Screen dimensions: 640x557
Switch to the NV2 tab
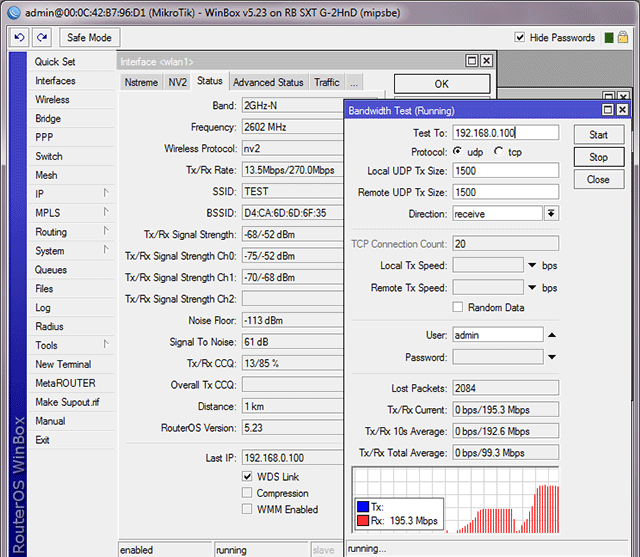coord(178,82)
